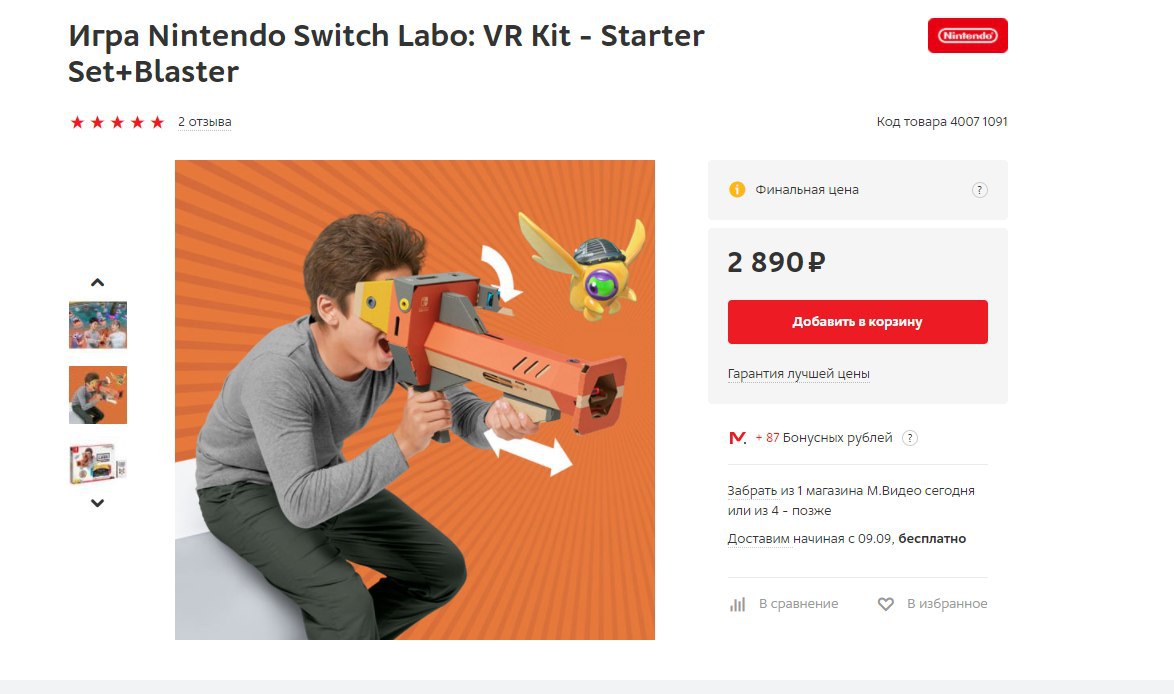The height and width of the screenshot is (694, 1174).
Task: Select the thumbnail of the family playing
Action: (x=98, y=325)
